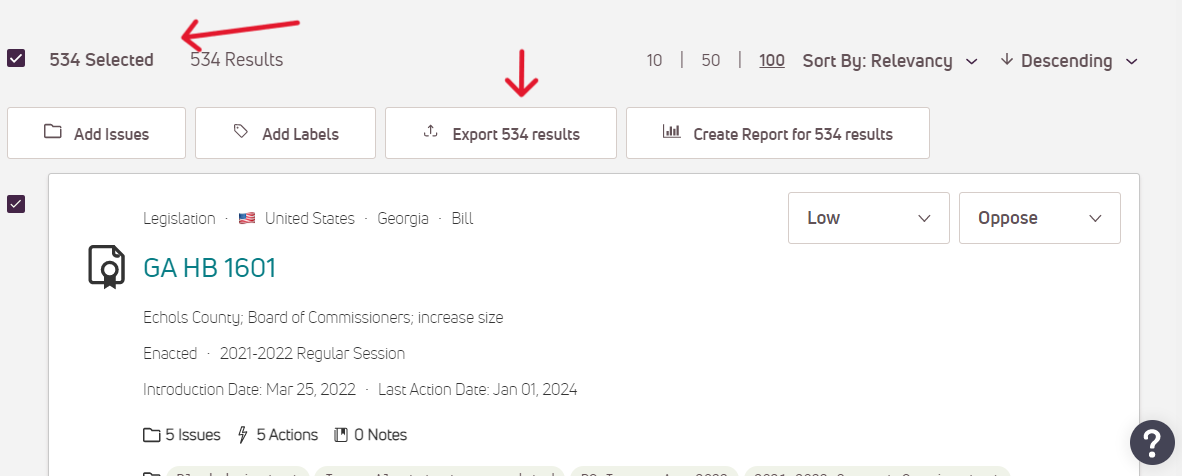Click the export upload arrow icon

click(x=430, y=132)
